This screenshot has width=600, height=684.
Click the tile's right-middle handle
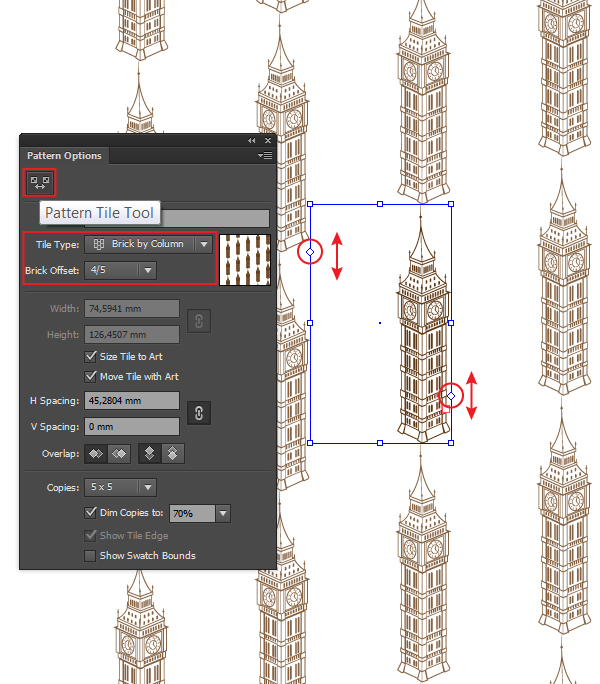point(451,323)
